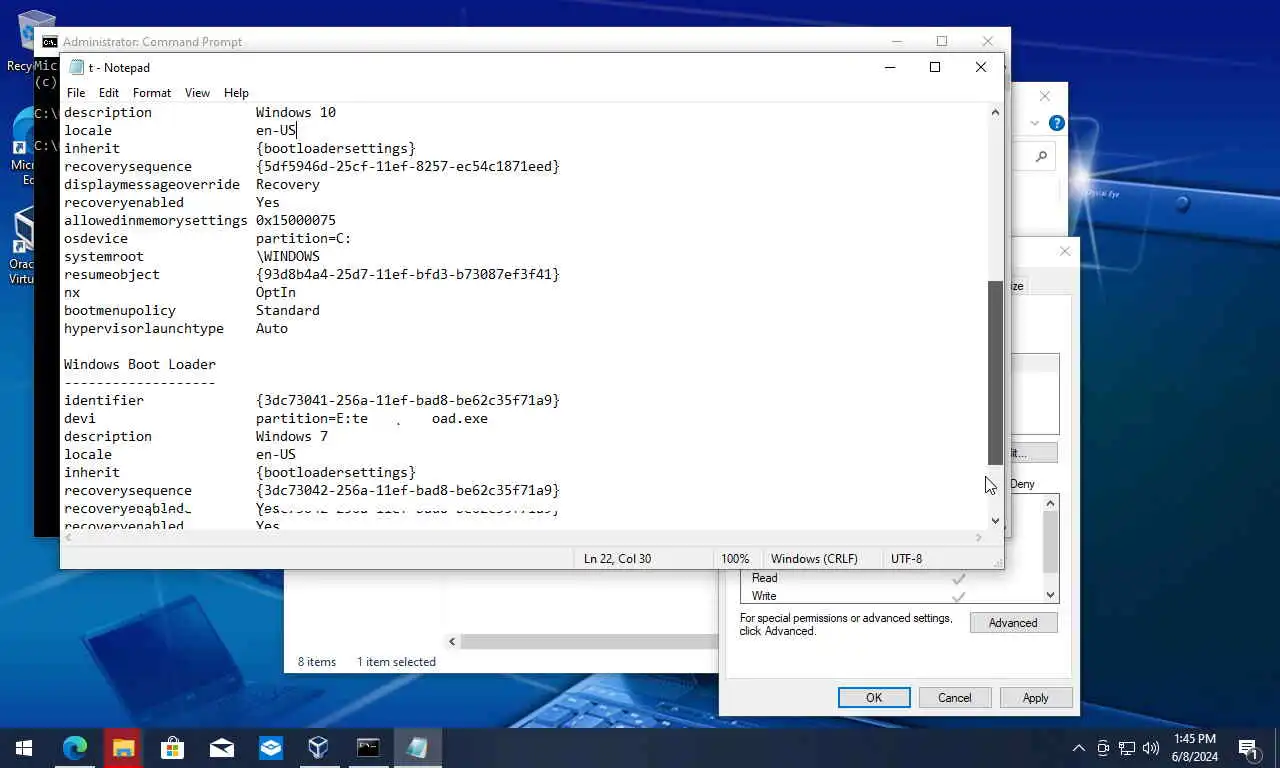Click the resumeobject GUID value
Viewport: 1280px width, 768px height.
(x=408, y=274)
